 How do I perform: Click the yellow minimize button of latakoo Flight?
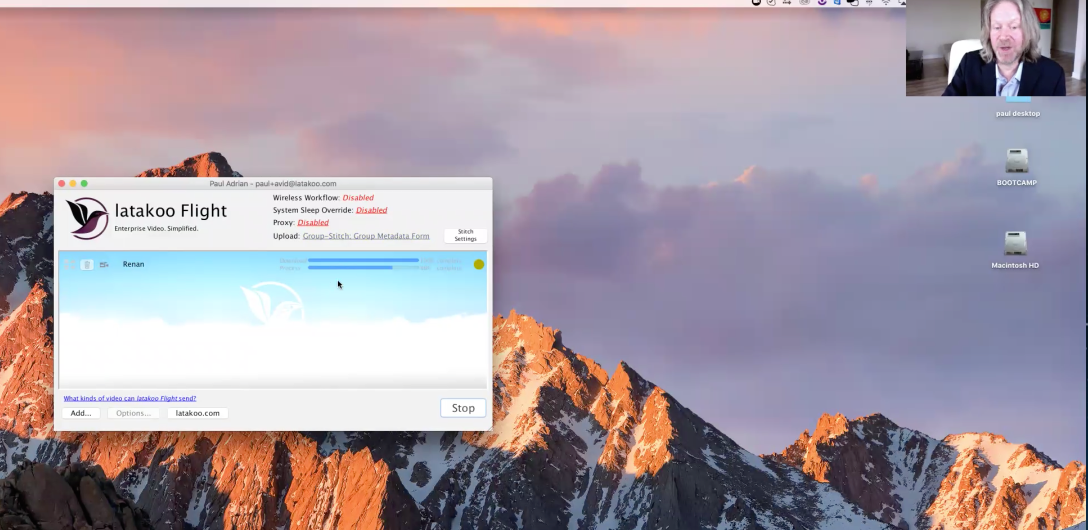pos(73,184)
